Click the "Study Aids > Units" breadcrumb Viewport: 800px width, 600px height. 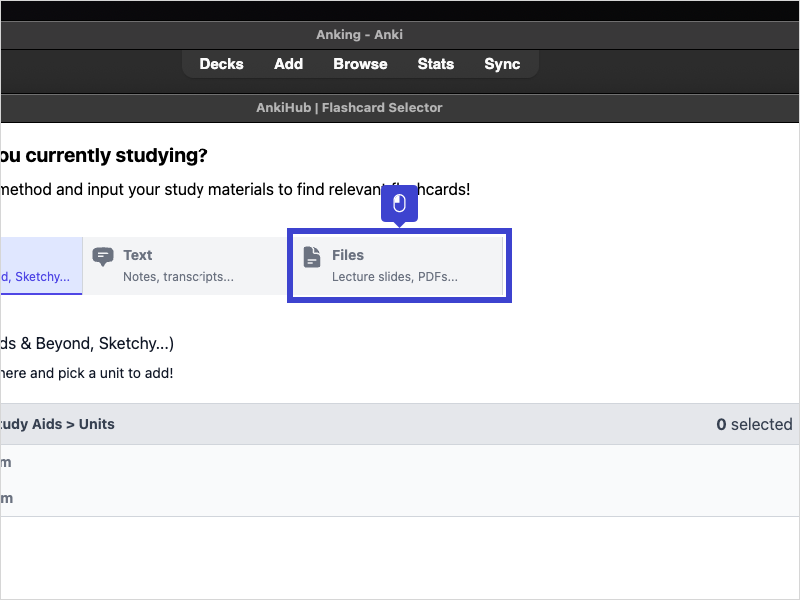pos(57,424)
